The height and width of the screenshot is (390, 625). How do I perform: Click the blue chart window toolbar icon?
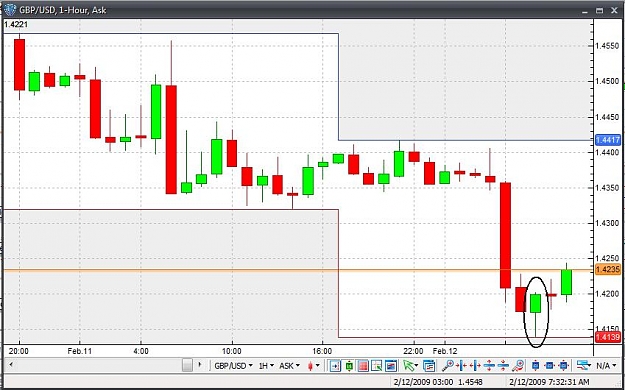tap(391, 365)
